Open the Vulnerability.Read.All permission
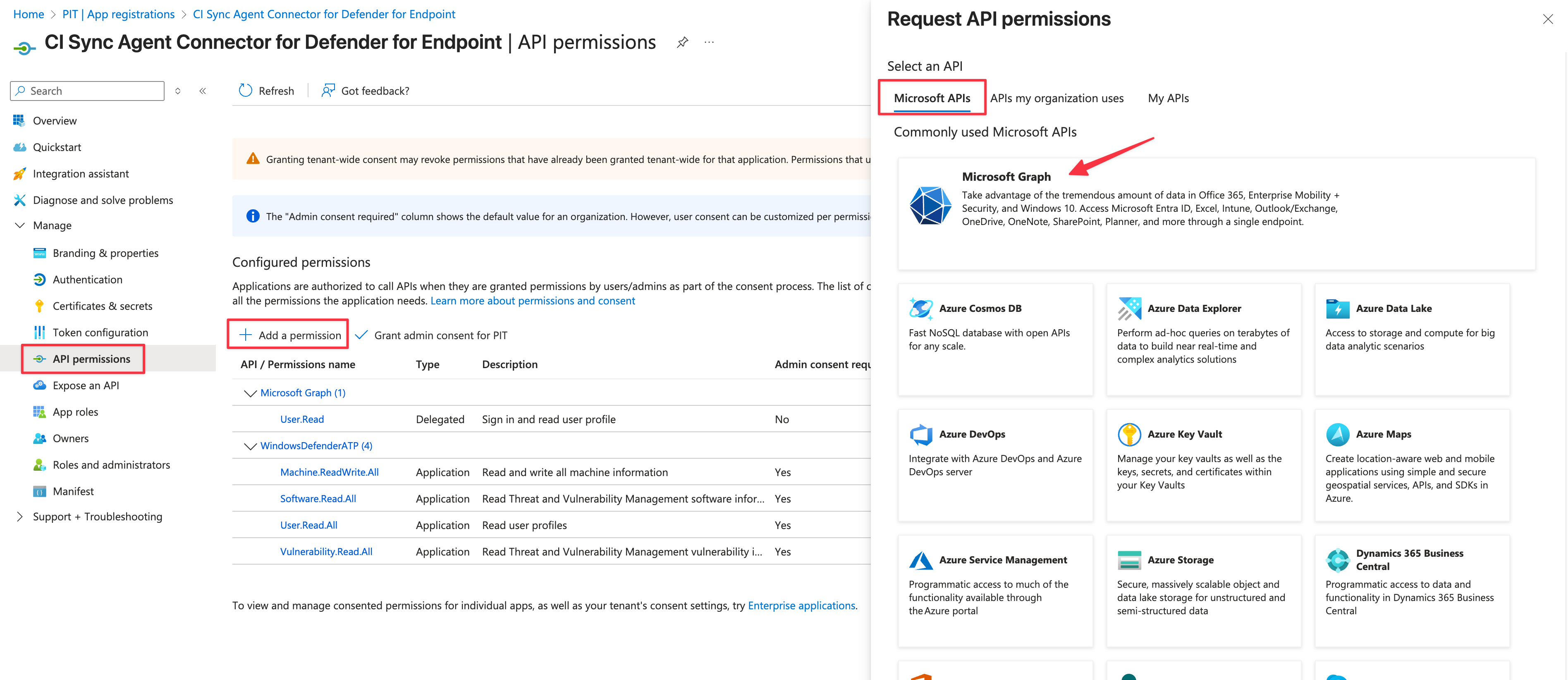The image size is (1568, 680). [326, 552]
